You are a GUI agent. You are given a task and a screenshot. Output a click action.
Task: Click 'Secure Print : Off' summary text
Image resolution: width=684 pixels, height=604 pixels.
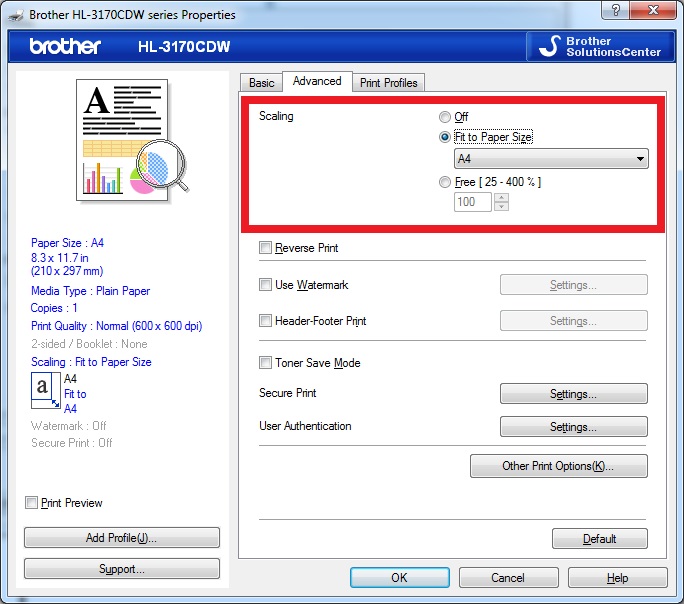coord(72,443)
